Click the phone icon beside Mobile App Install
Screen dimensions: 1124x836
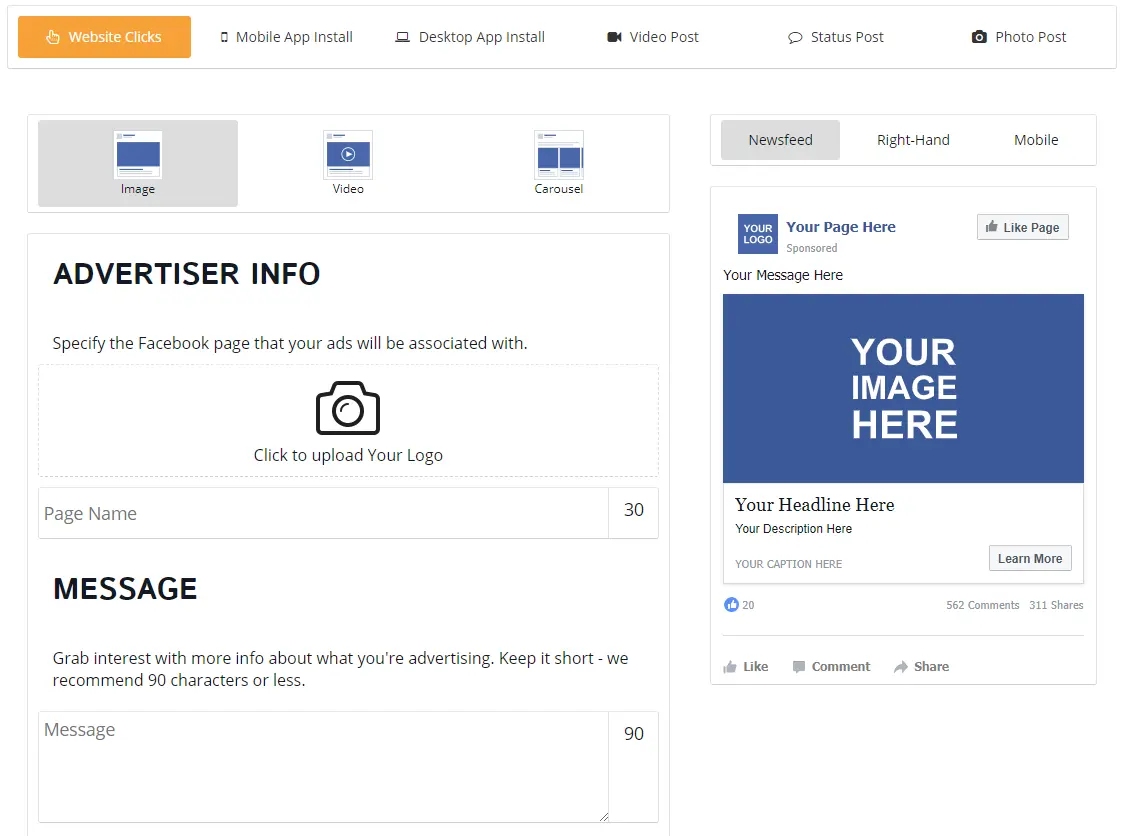click(222, 36)
